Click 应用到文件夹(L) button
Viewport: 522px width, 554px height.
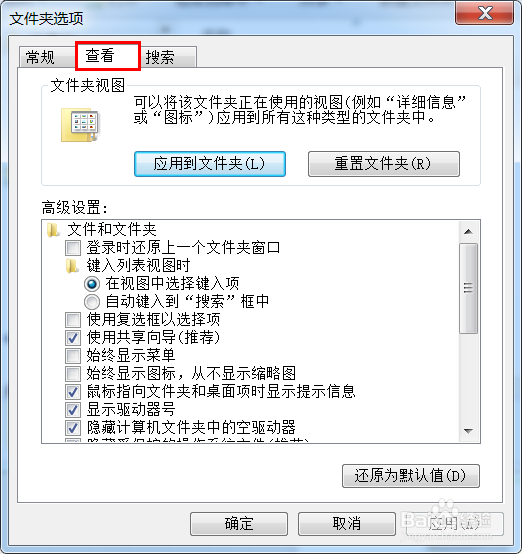pos(210,164)
